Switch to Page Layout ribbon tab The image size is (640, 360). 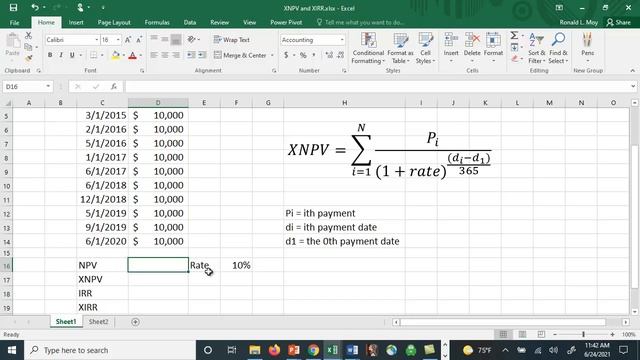point(114,22)
